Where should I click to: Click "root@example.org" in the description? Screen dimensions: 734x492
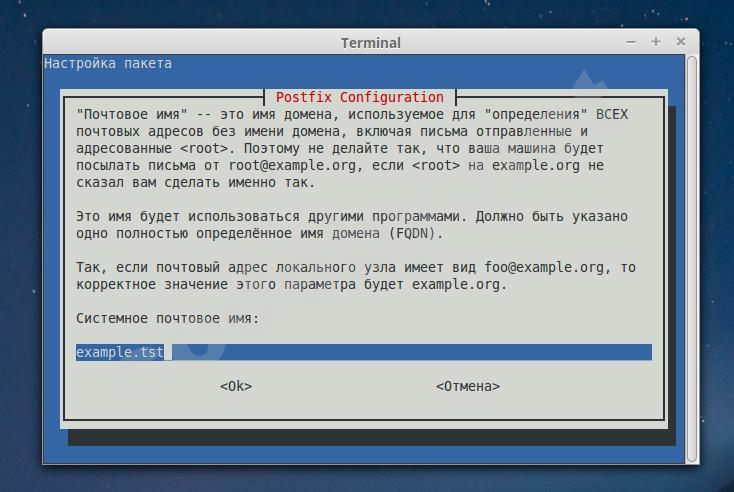(x=292, y=165)
